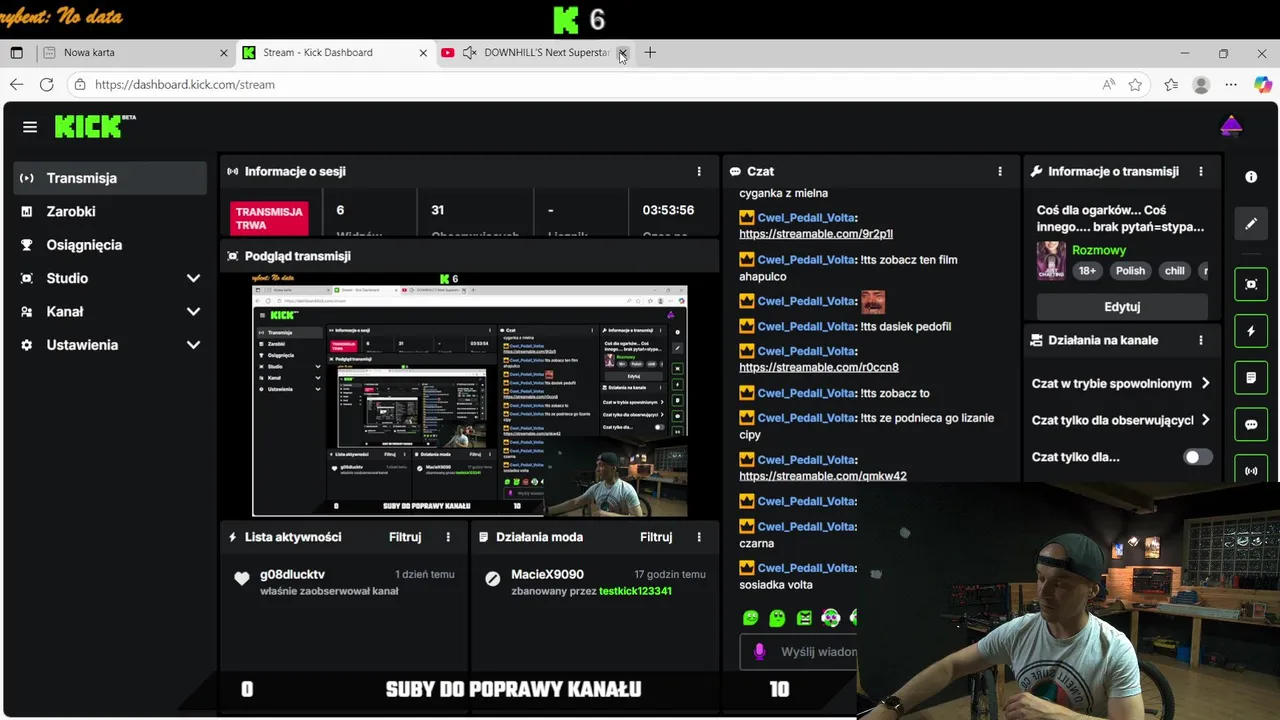
Task: Click the Rozmowy category thumbnail image
Action: tap(1050, 260)
